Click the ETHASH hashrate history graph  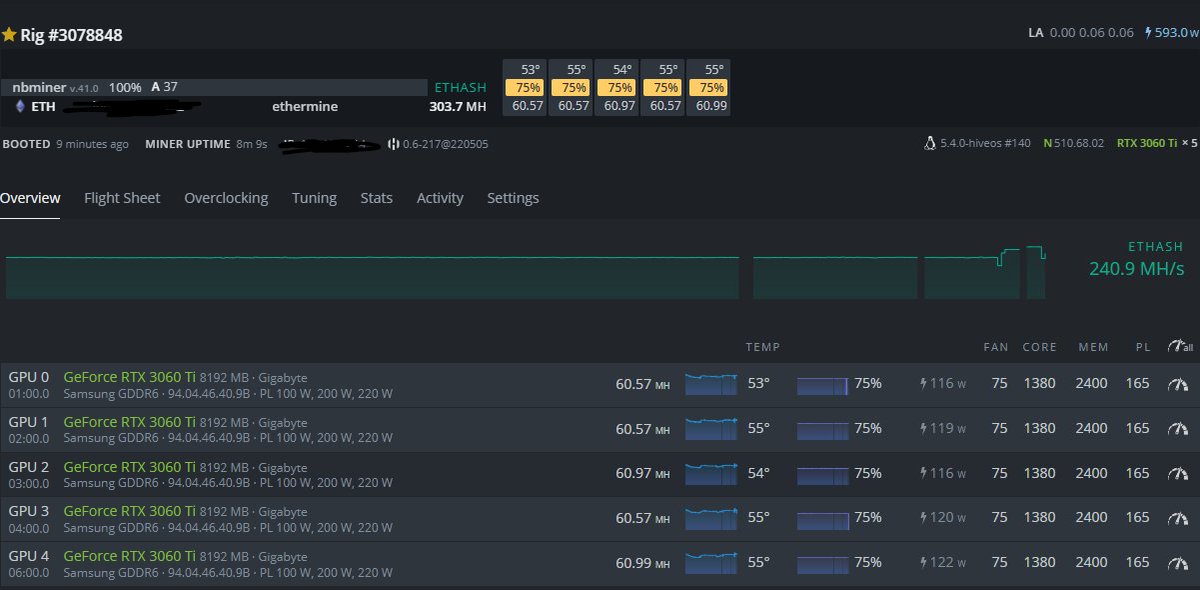(x=525, y=272)
